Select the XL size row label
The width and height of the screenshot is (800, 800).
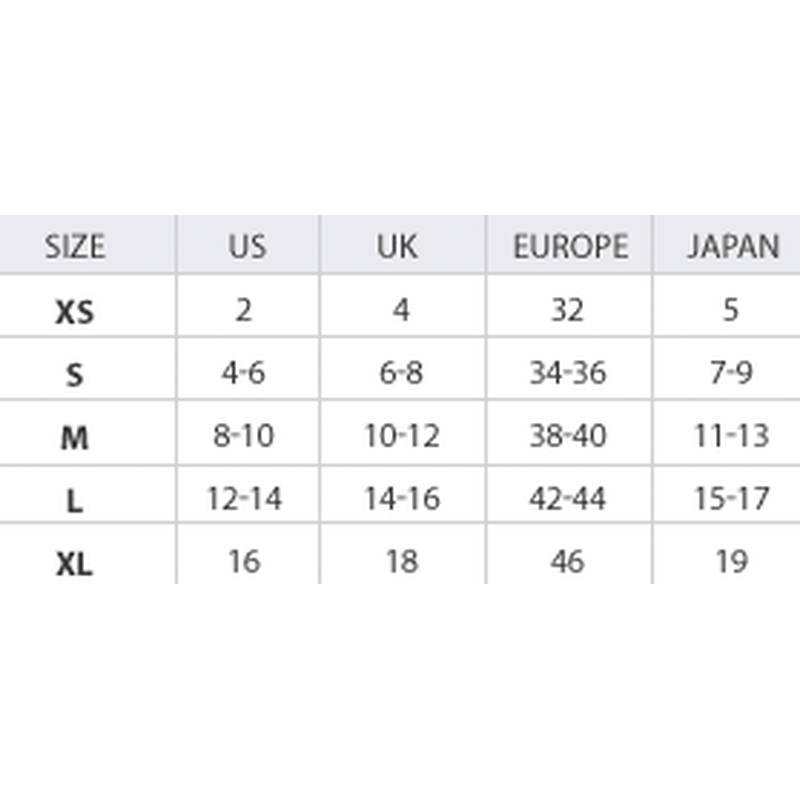pos(74,564)
